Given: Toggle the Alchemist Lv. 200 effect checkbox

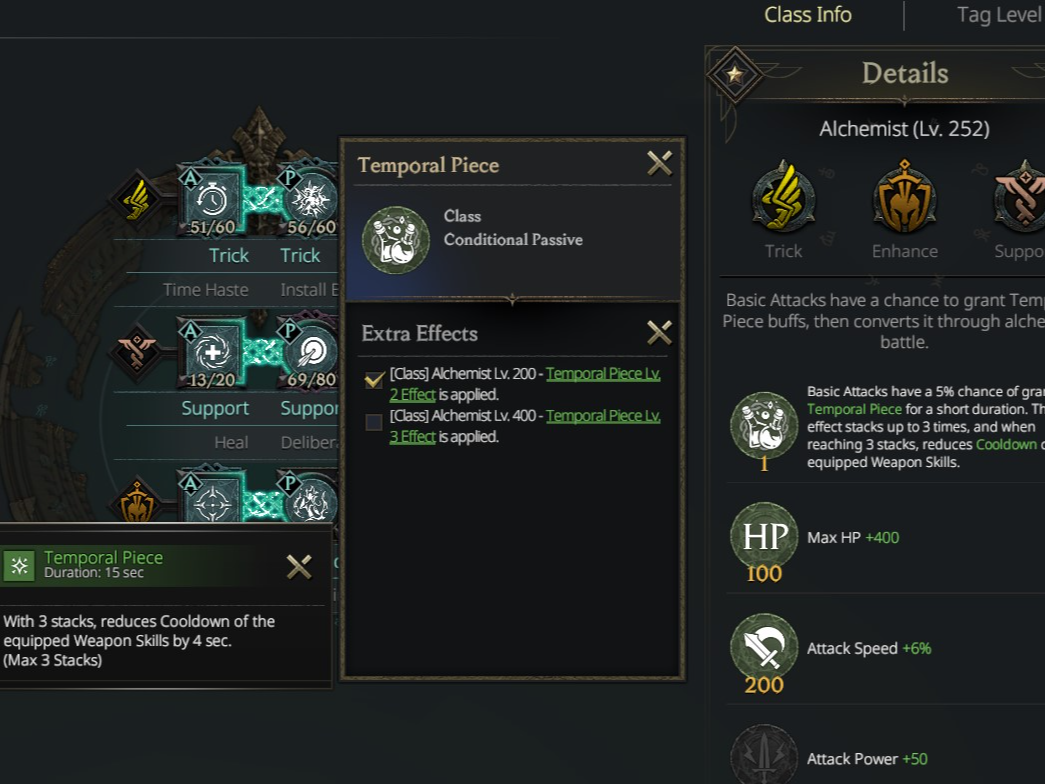Looking at the screenshot, I should pos(374,379).
